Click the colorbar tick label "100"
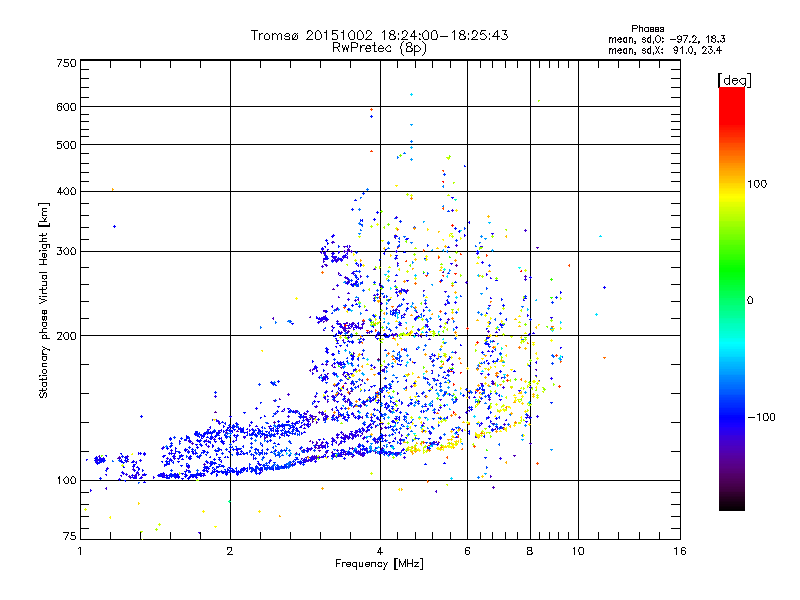The height and width of the screenshot is (600, 800). [757, 184]
